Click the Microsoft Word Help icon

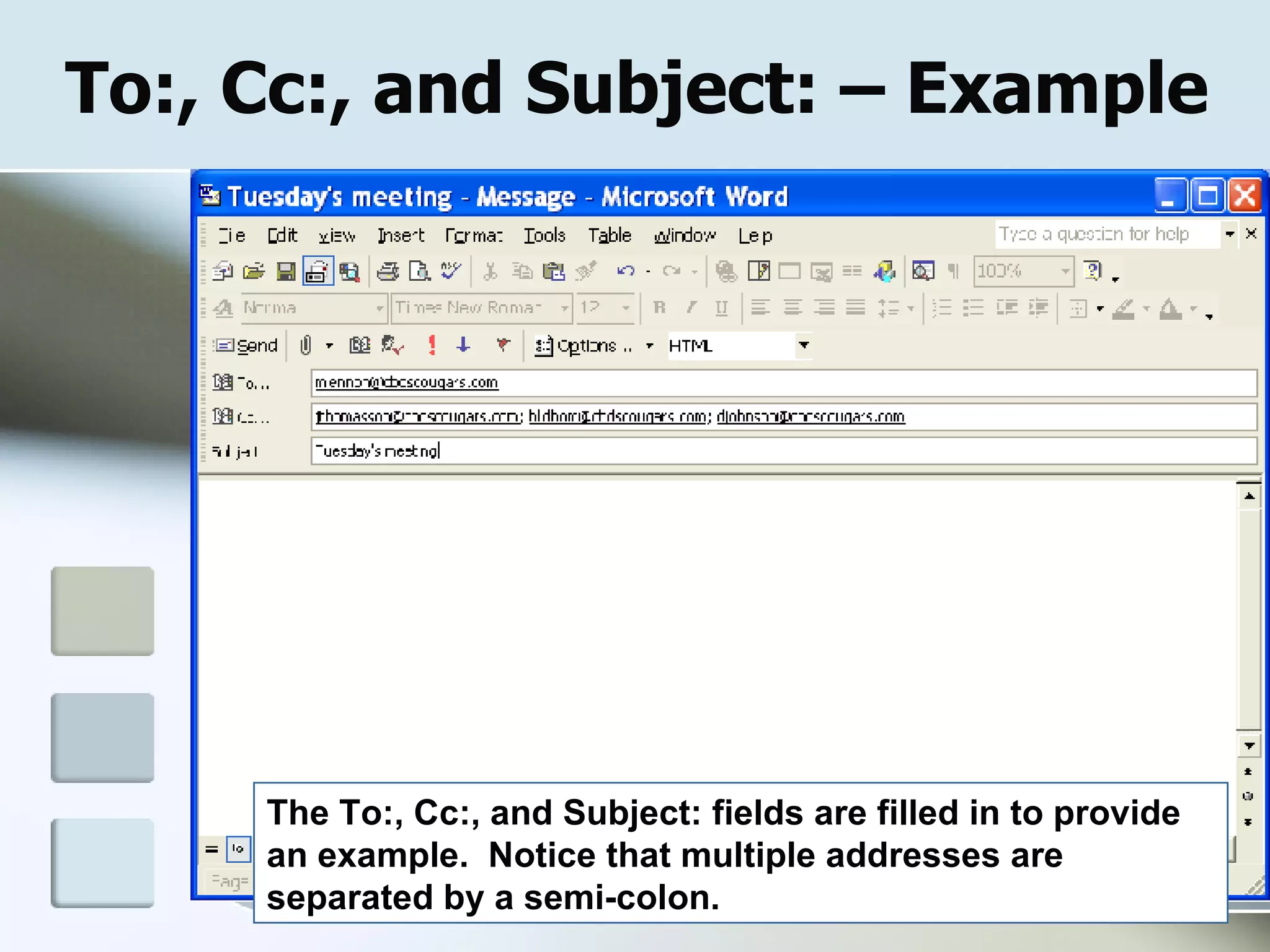[x=1093, y=271]
